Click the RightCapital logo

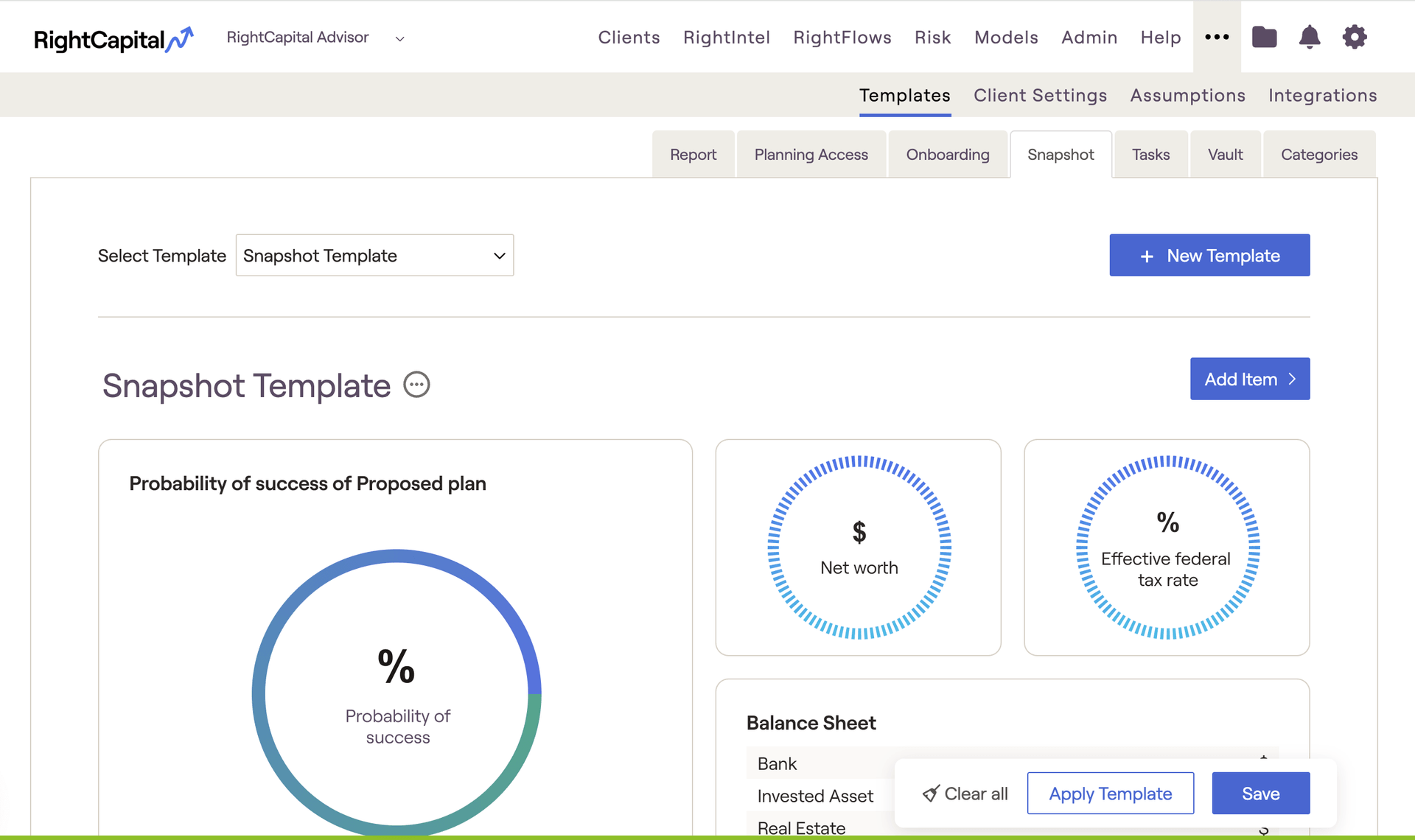tap(113, 38)
